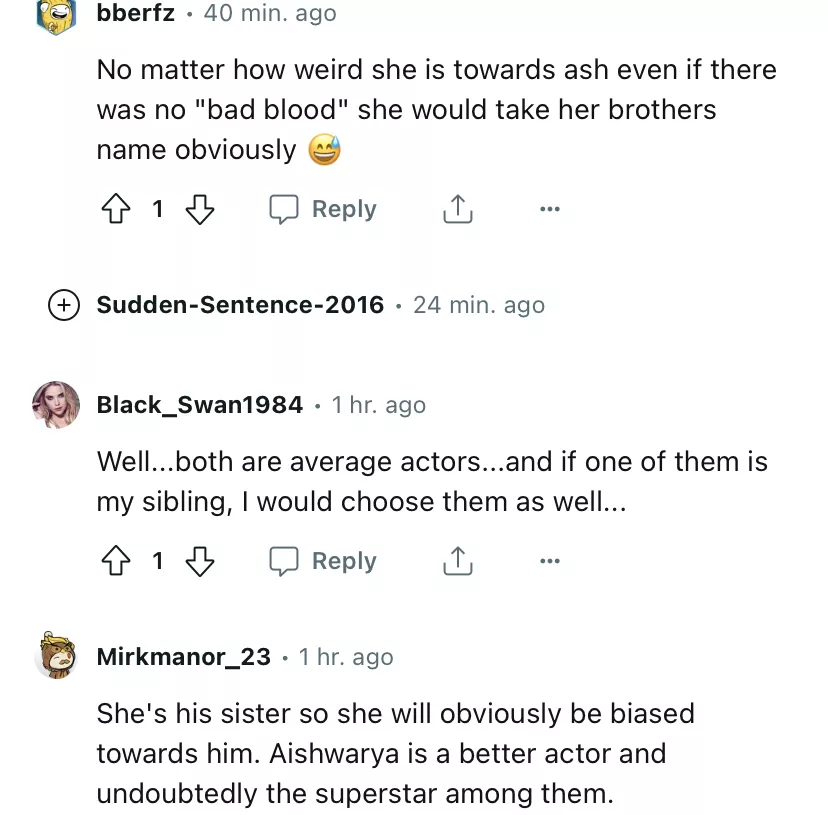Open more options on Black_Swan1984's comment
Viewport: 828px width, 815px height.
click(549, 562)
